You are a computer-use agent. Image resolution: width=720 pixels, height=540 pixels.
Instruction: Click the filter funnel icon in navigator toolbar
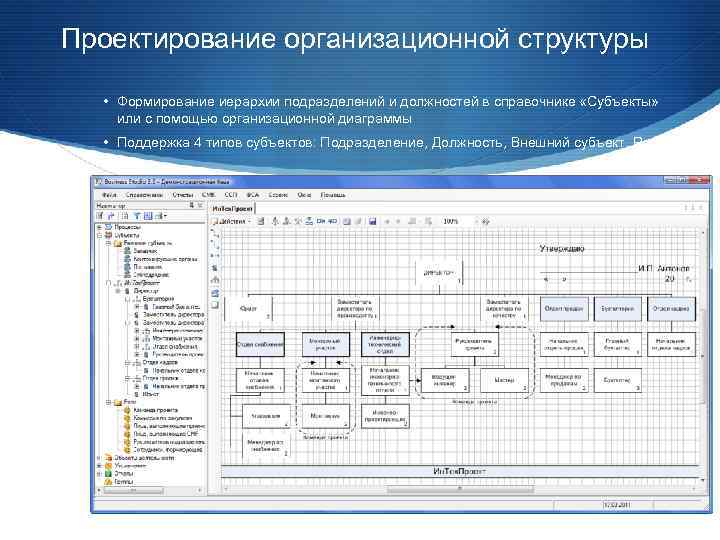[137, 215]
